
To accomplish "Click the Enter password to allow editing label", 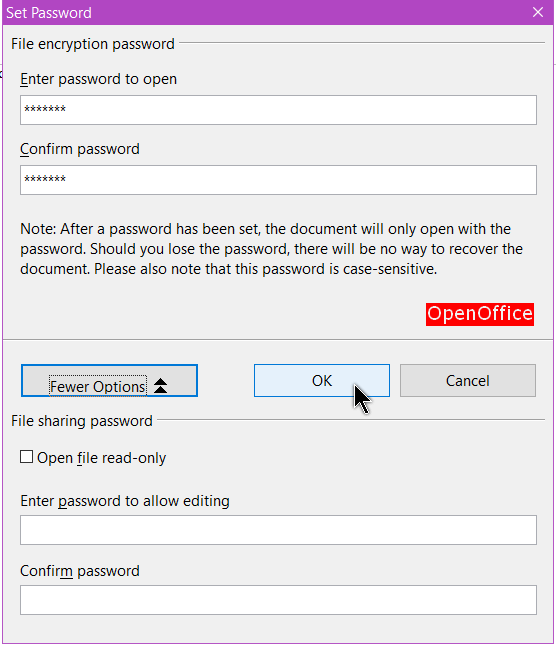I will (125, 501).
